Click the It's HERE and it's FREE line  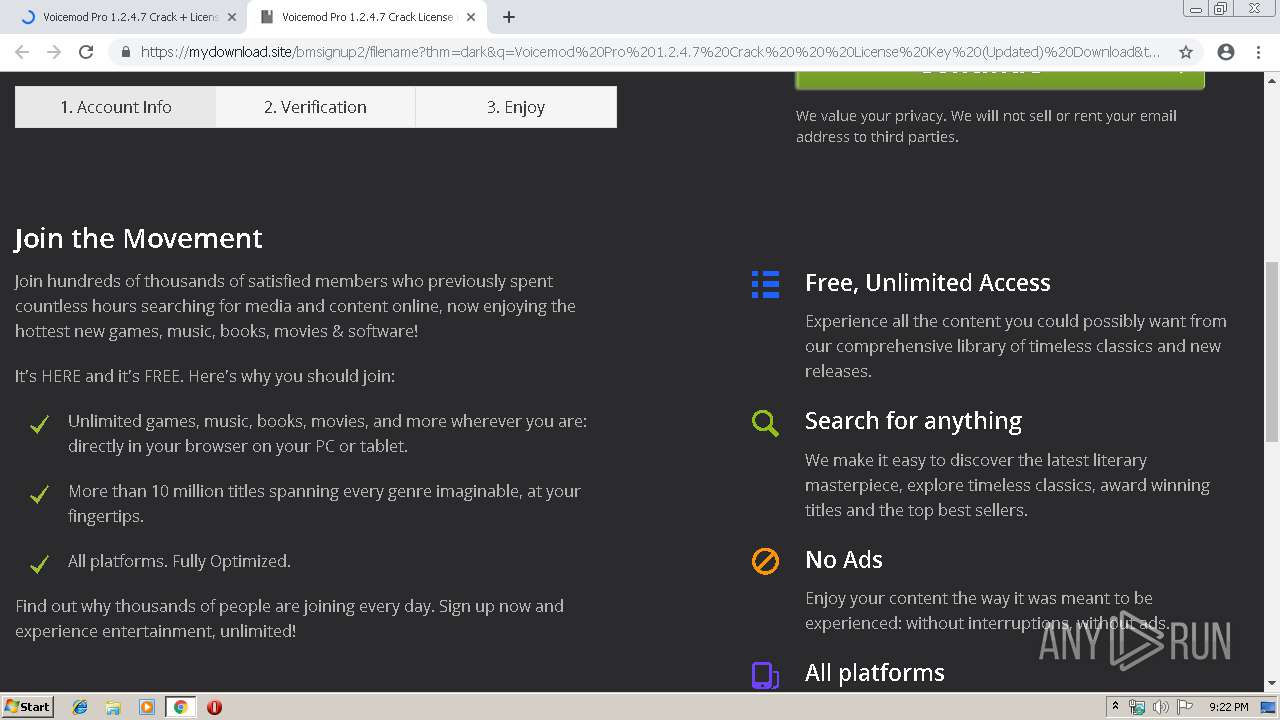tap(205, 376)
